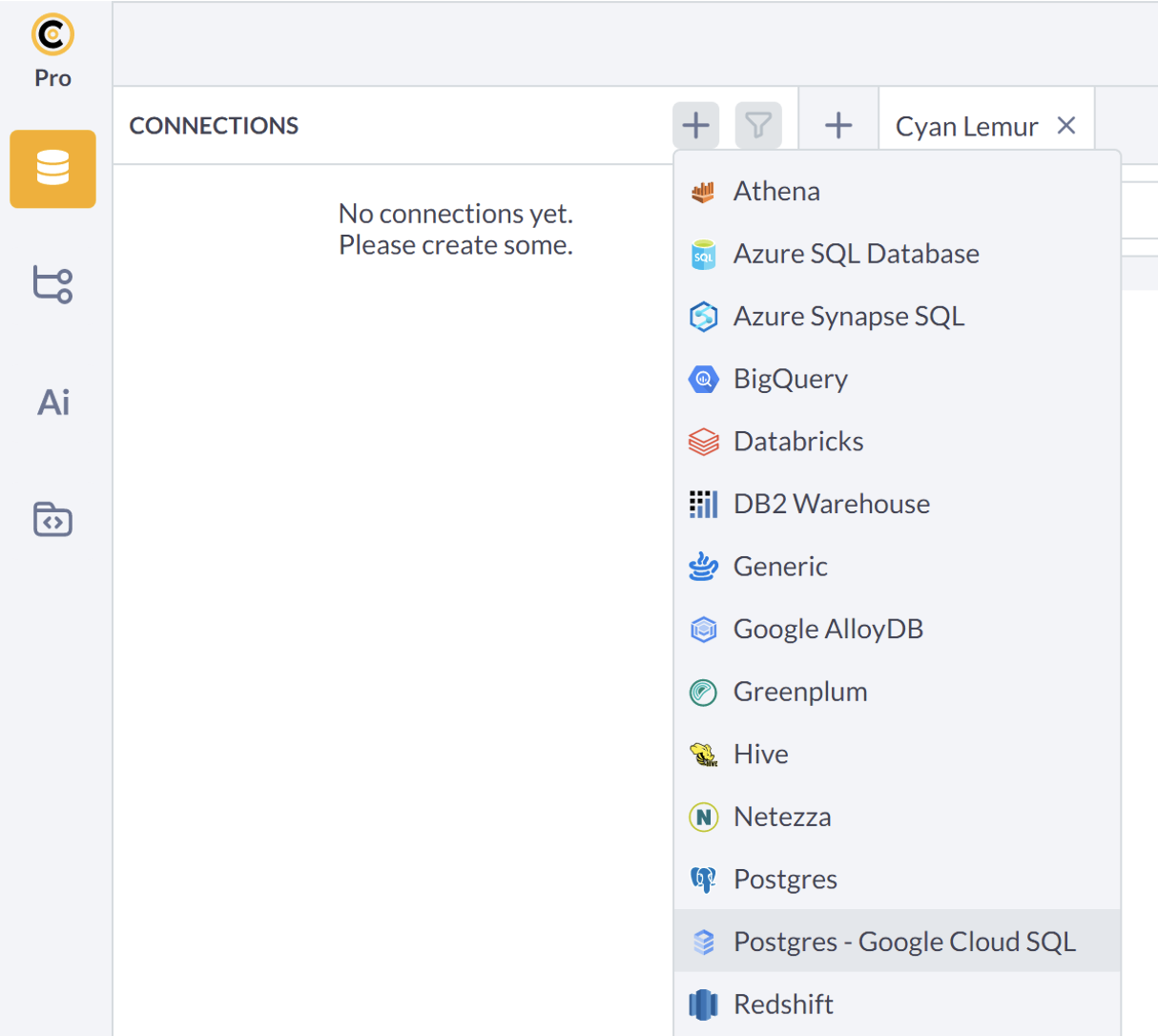Close the Cyan Lemur tab
Viewport: 1158px width, 1036px height.
pos(1066,125)
